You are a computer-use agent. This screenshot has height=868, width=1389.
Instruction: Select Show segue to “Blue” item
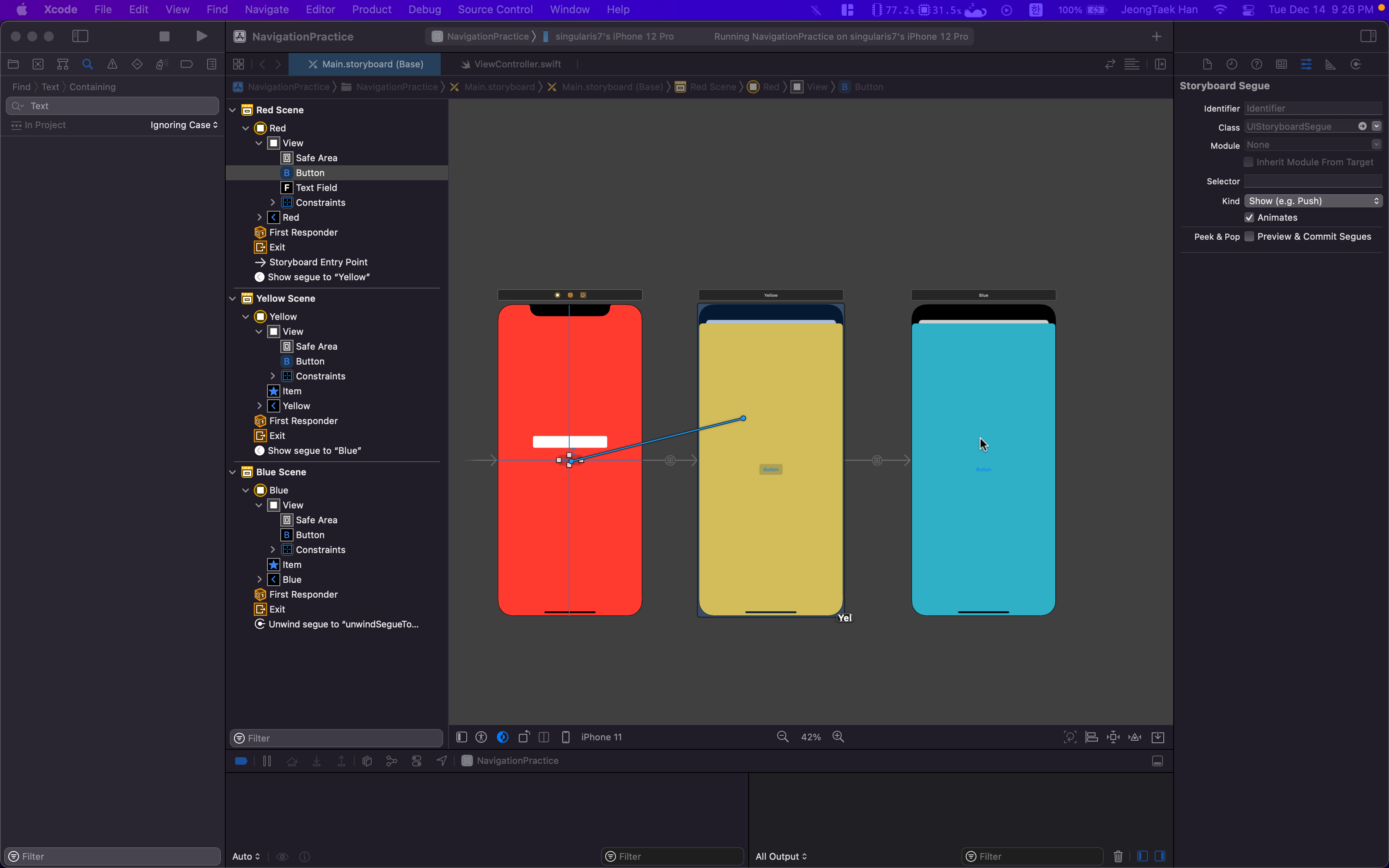coord(314,451)
